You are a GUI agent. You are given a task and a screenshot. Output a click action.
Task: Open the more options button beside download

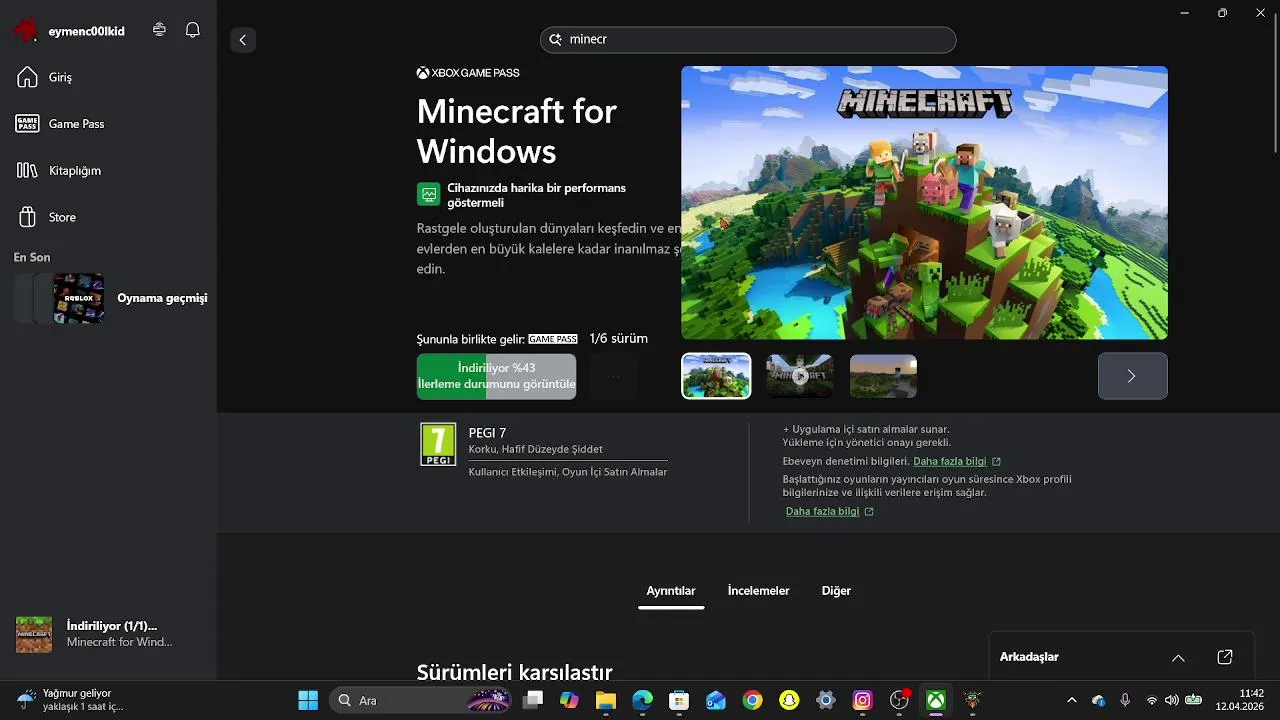pyautogui.click(x=614, y=376)
